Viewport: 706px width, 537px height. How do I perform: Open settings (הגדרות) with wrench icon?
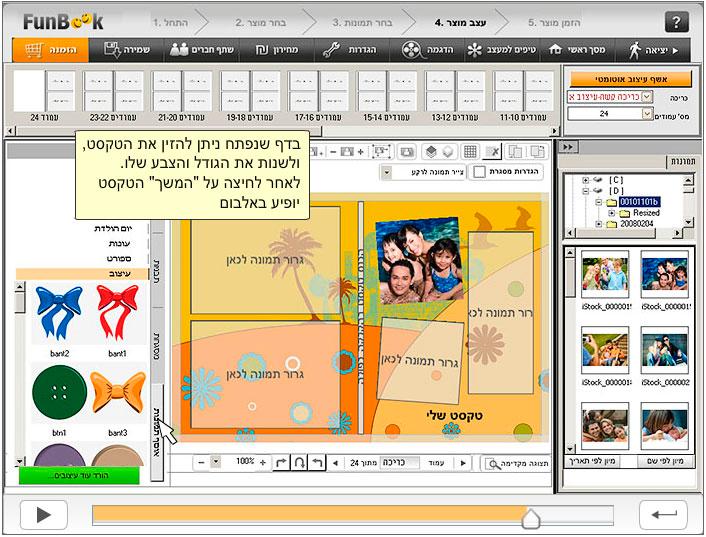[x=349, y=50]
